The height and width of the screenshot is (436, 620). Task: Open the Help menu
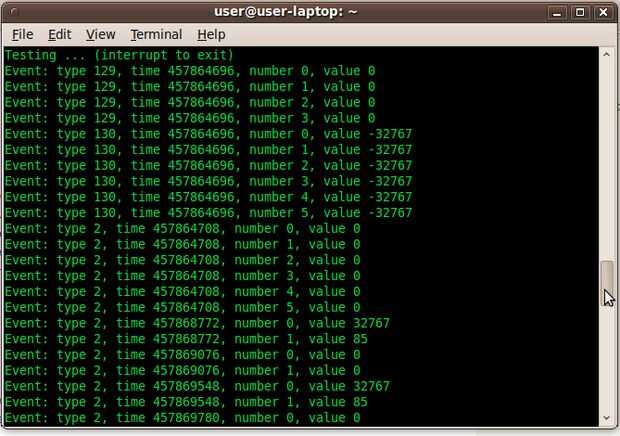tap(211, 35)
